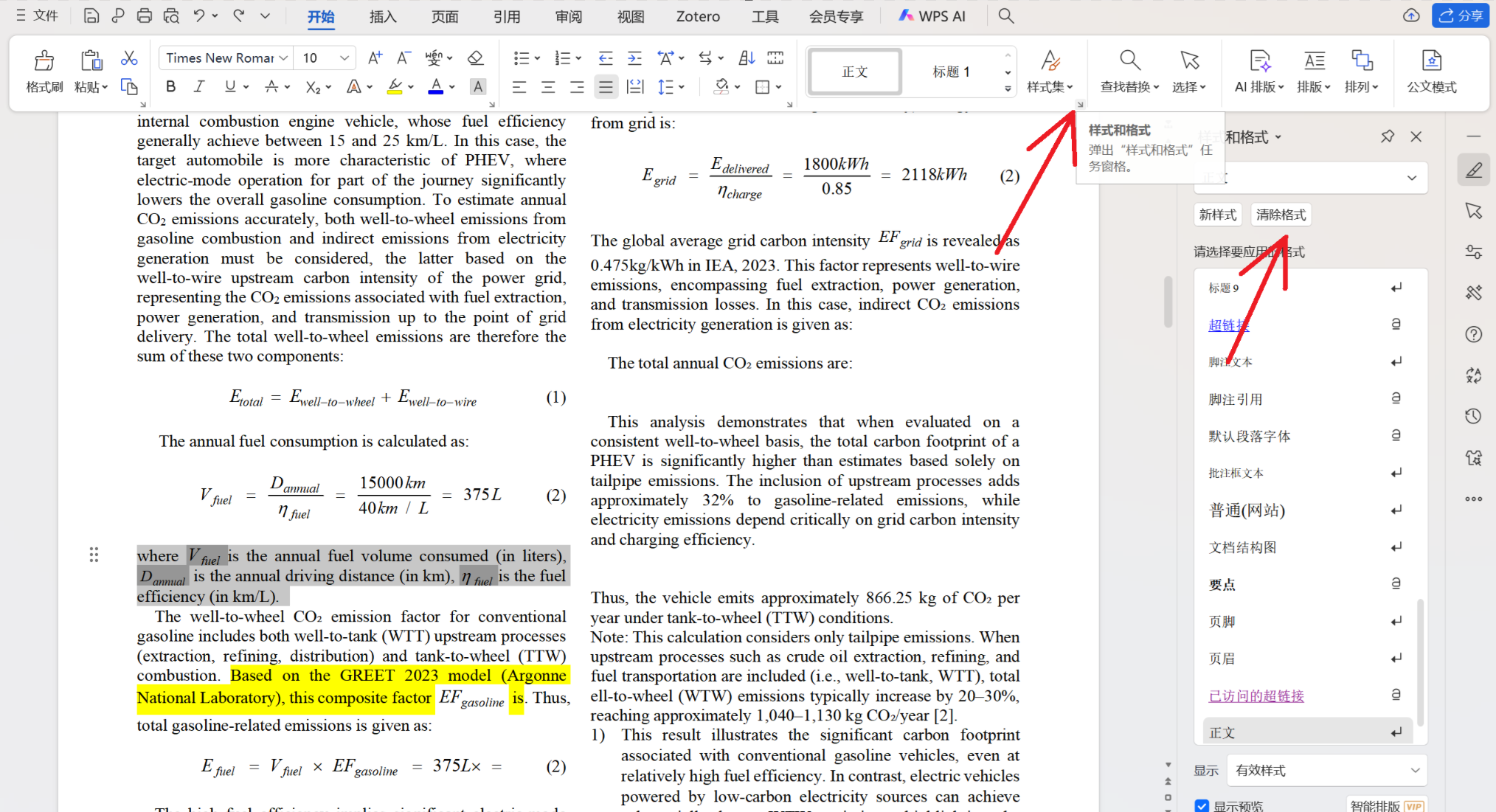
Task: Toggle center alignment button
Action: tap(548, 87)
